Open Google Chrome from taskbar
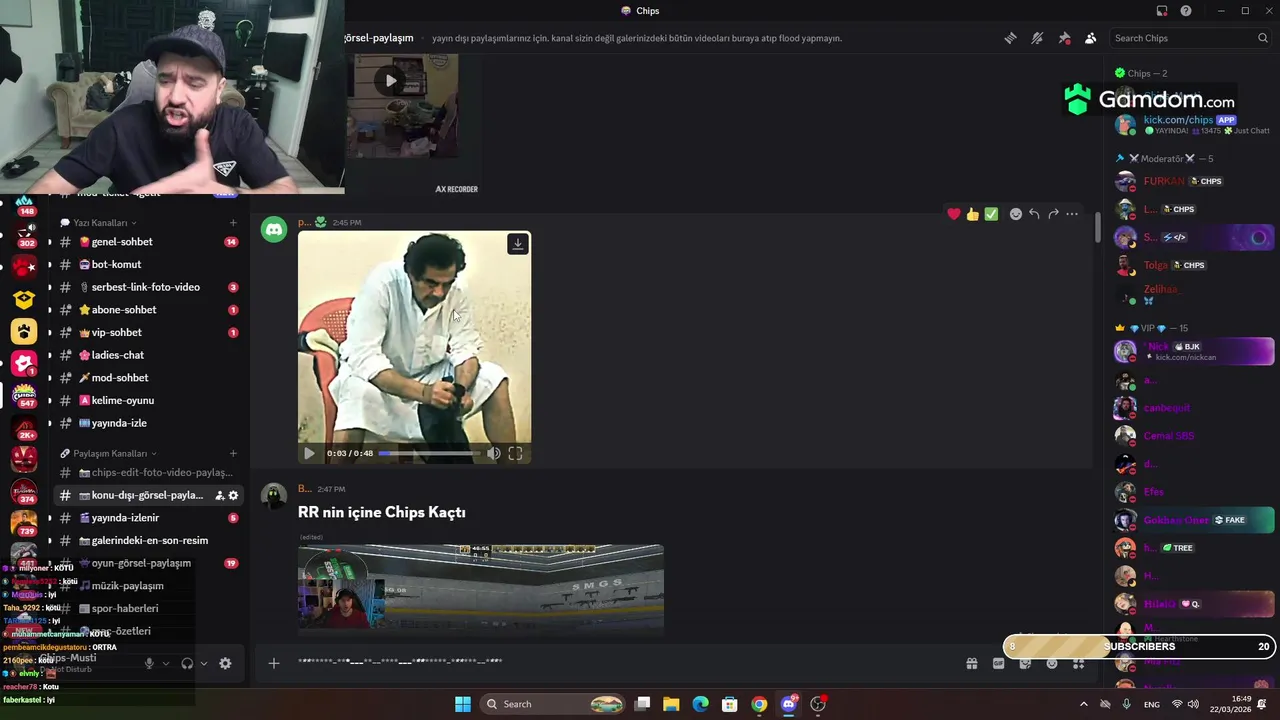Viewport: 1280px width, 720px height. point(759,704)
